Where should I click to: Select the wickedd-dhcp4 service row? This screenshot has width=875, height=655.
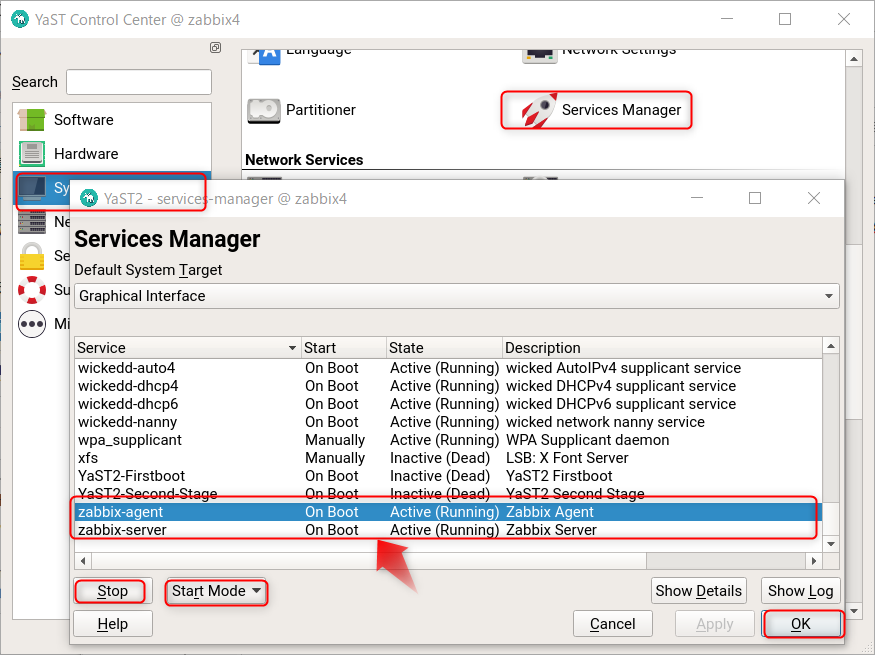[x=449, y=386]
